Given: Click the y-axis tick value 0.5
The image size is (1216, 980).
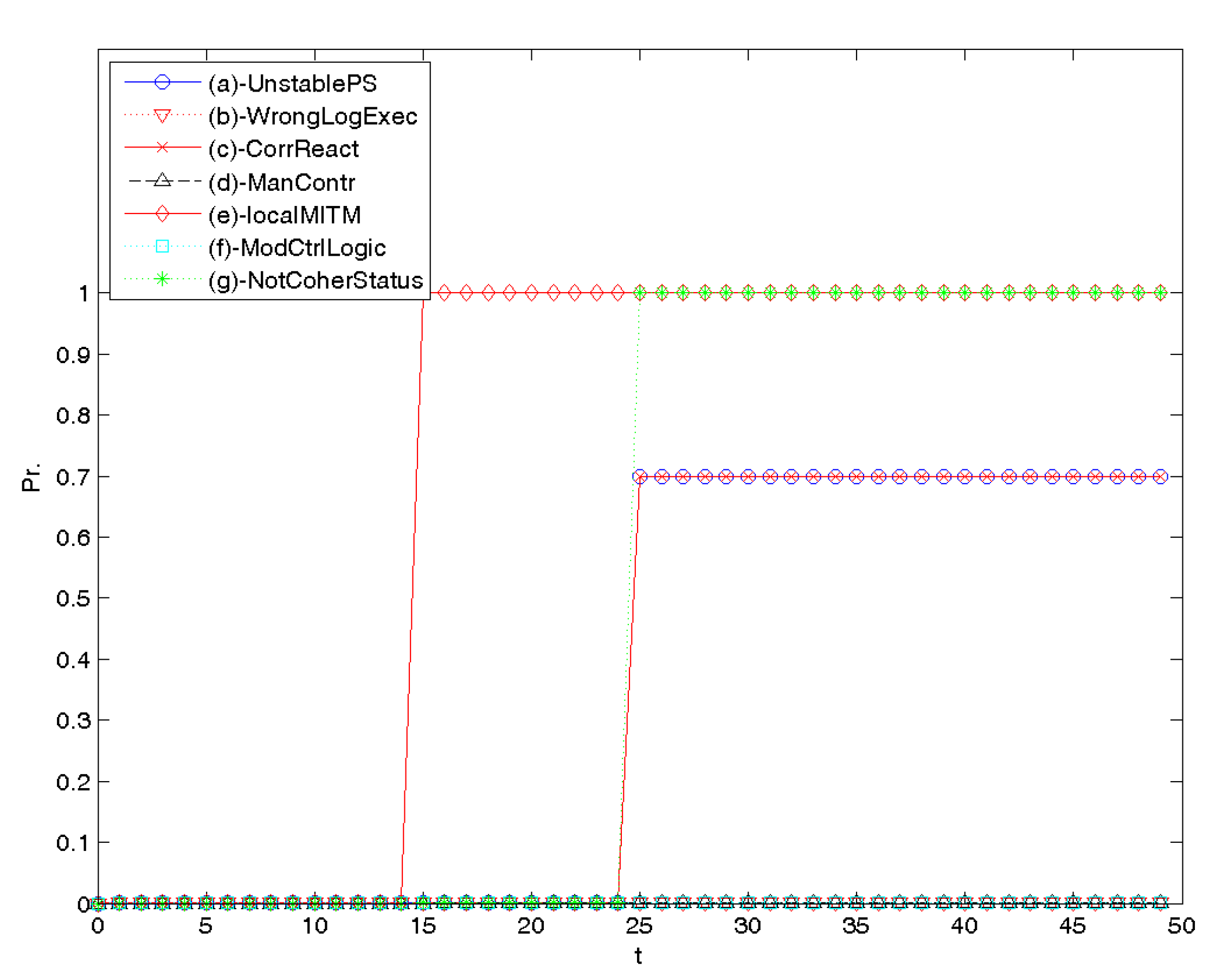Looking at the screenshot, I should point(73,598).
